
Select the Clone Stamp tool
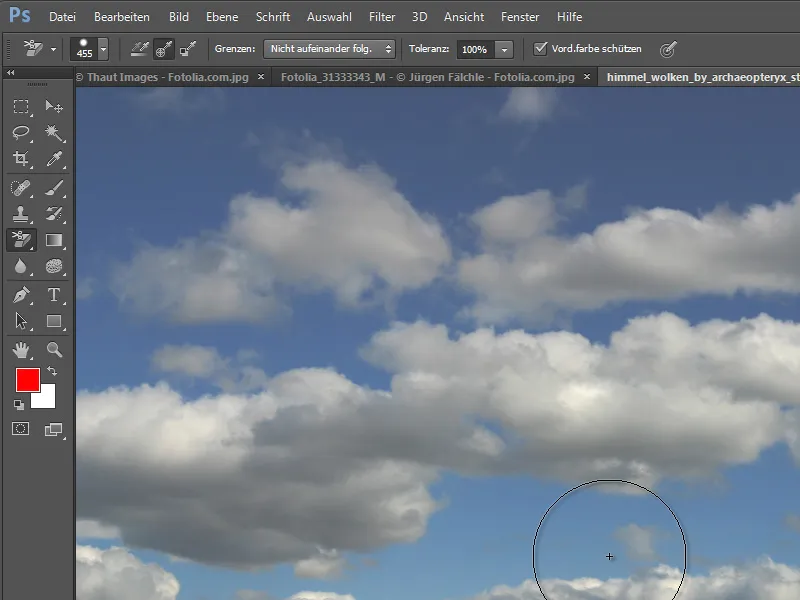[21, 214]
